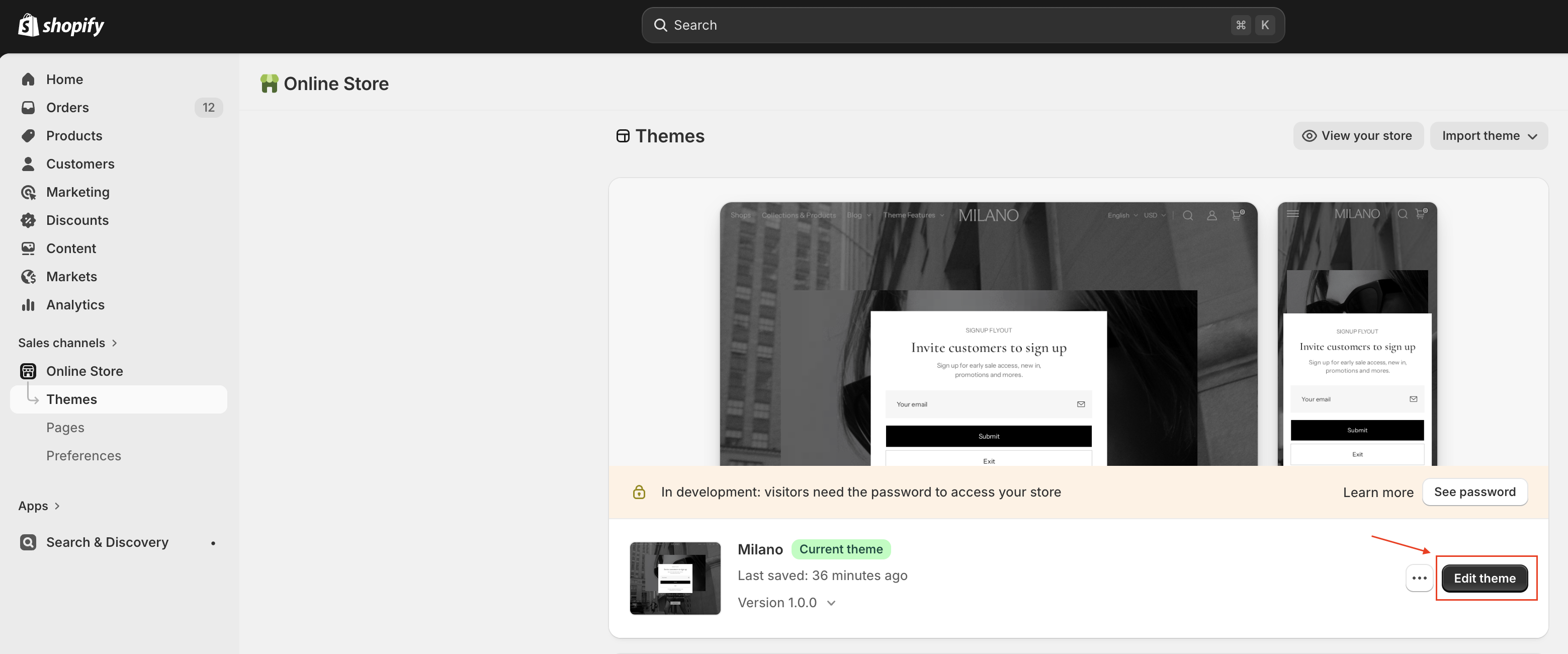Open Markets globe icon
The image size is (1568, 654).
28,277
